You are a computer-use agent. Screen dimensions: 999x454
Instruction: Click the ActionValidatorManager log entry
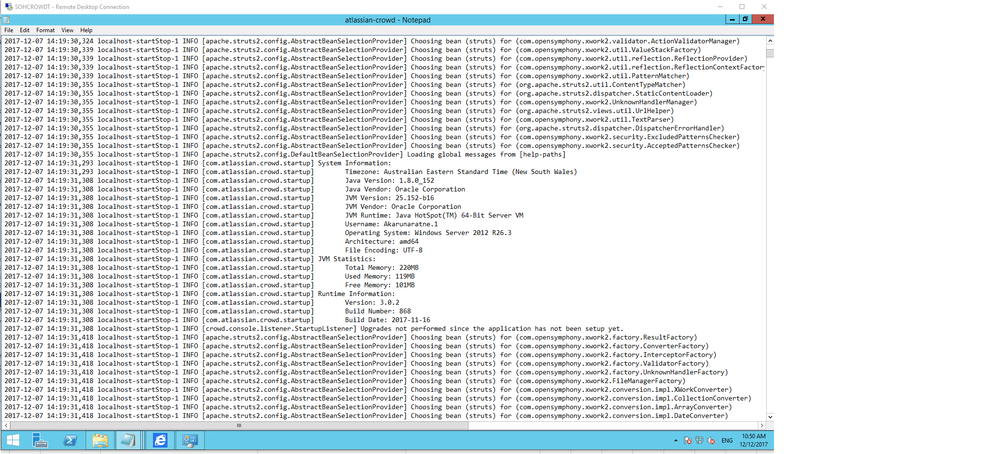coord(370,41)
